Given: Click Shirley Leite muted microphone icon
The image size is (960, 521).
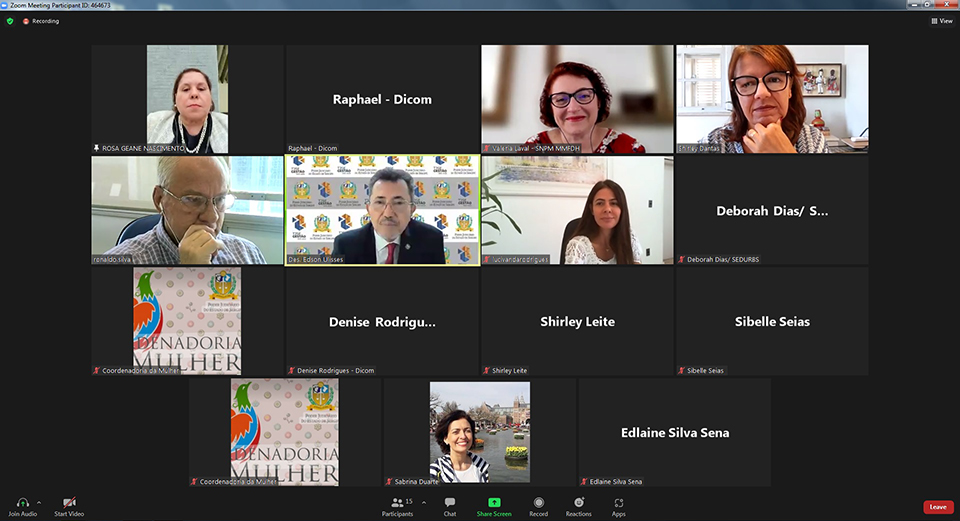Looking at the screenshot, I should point(487,371).
